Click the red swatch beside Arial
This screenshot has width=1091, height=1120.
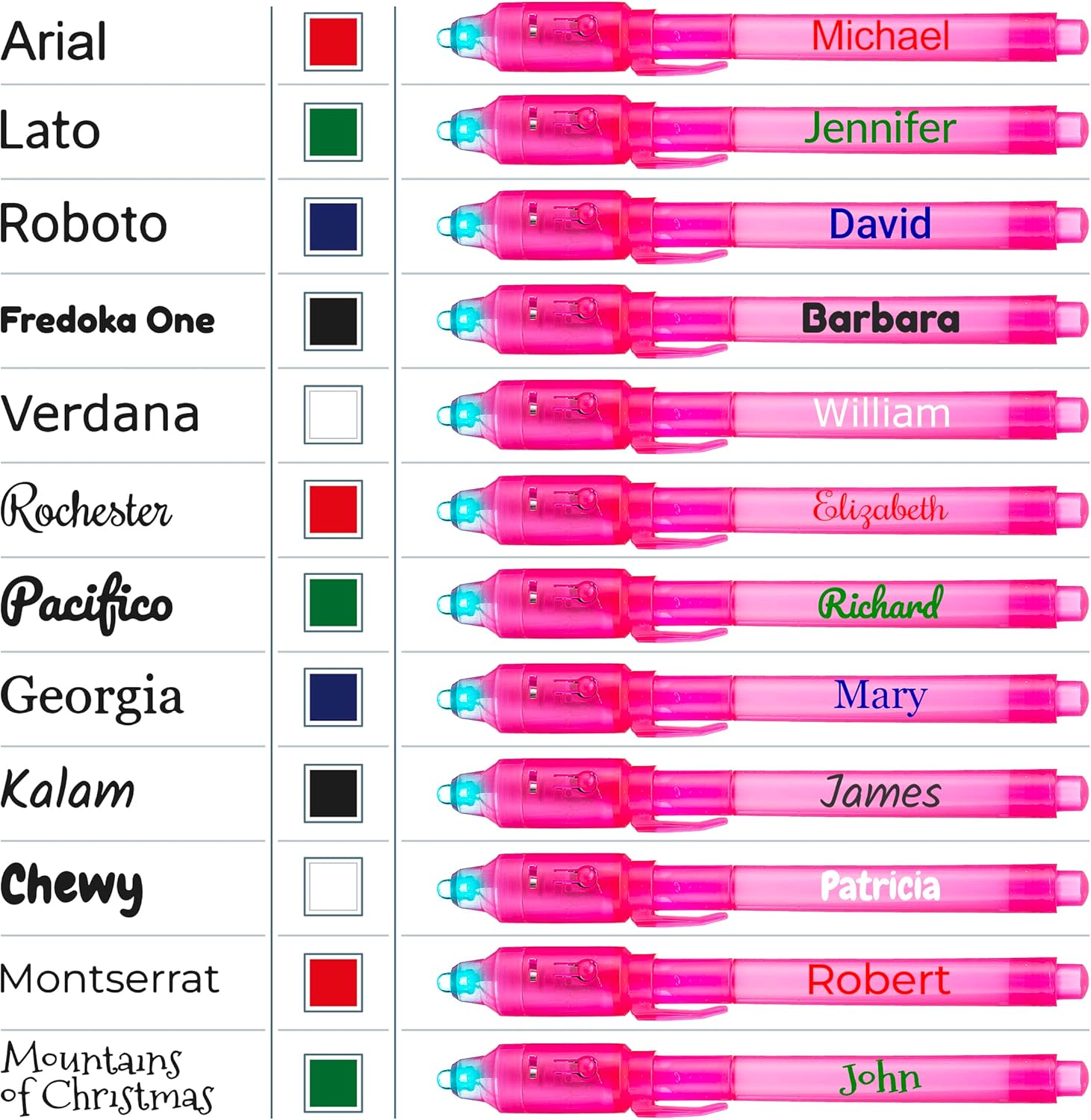click(x=333, y=42)
